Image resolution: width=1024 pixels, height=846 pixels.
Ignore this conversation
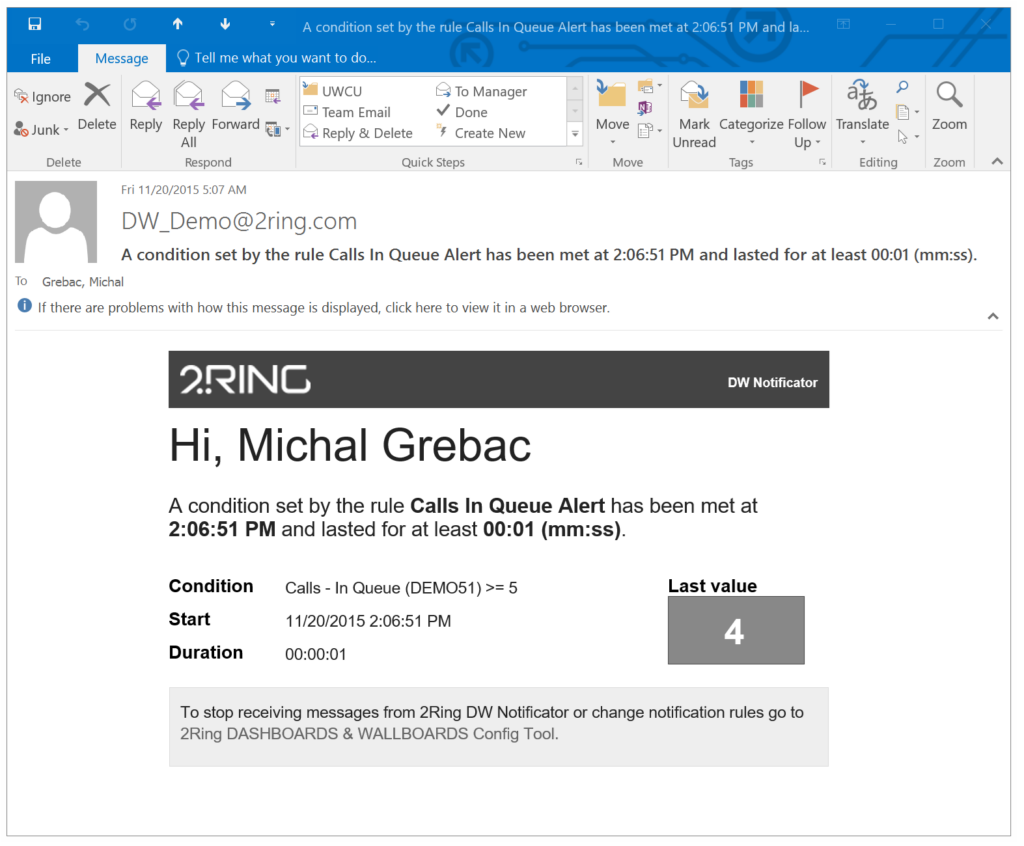(42, 96)
